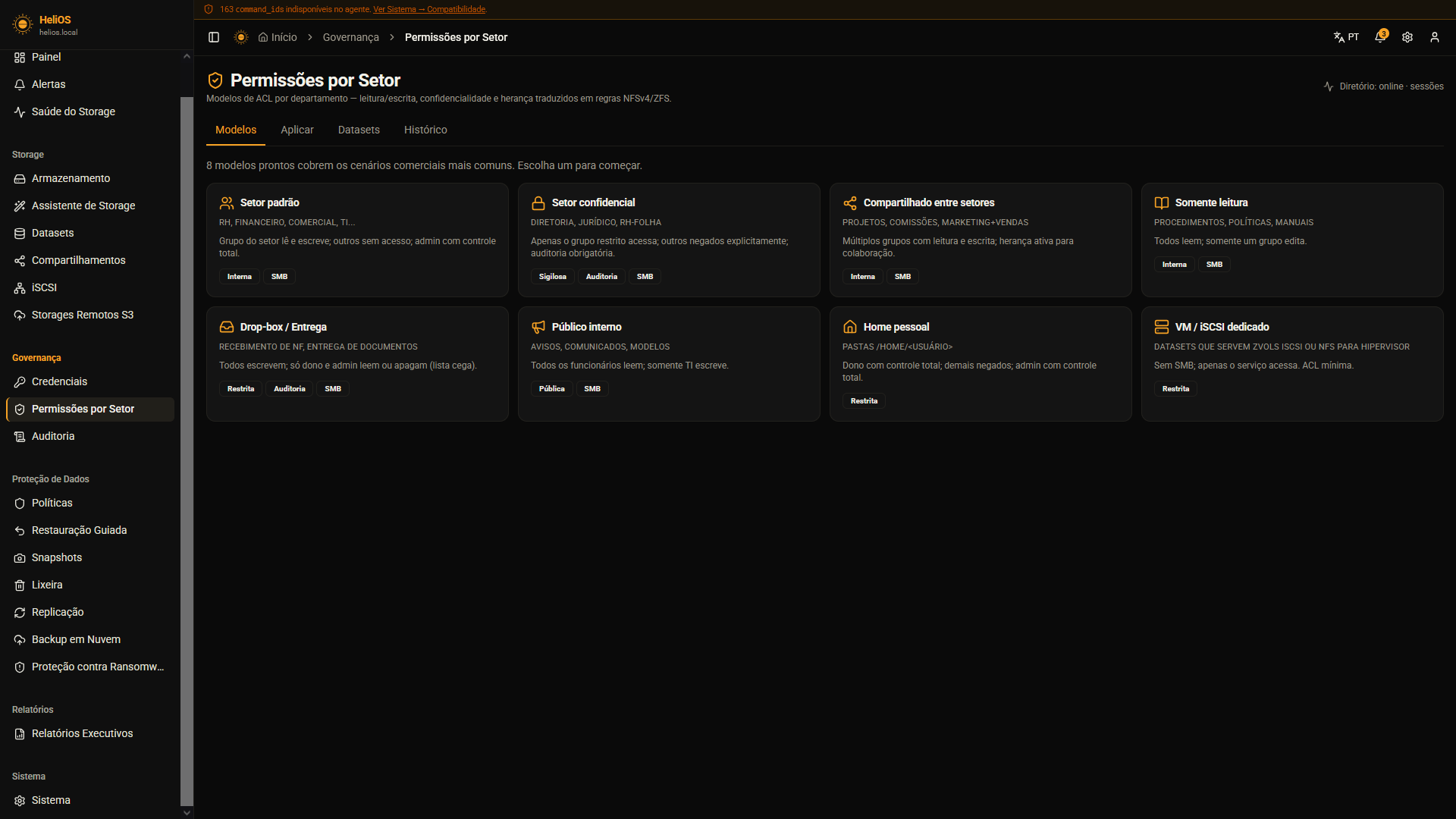Click the Alertas bell icon in sidebar
1456x819 pixels.
click(x=20, y=84)
